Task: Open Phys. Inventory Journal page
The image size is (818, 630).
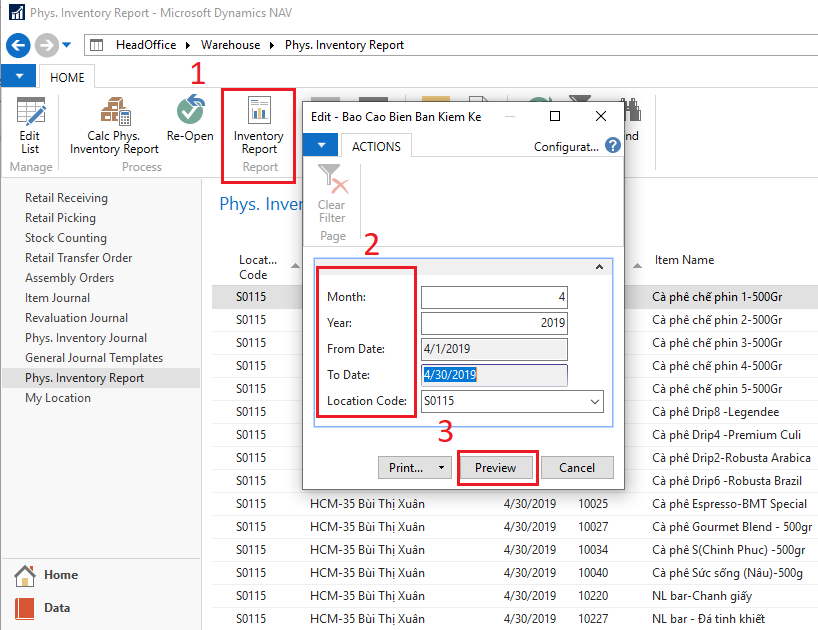Action: pos(86,338)
